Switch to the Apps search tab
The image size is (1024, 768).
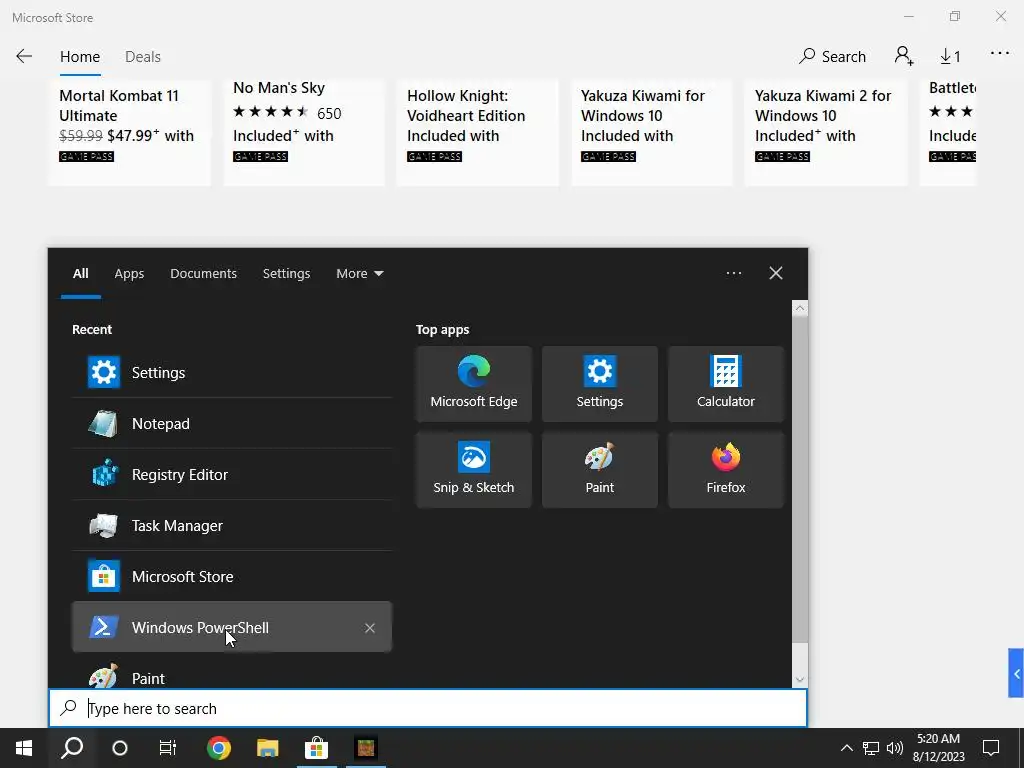[x=129, y=274]
